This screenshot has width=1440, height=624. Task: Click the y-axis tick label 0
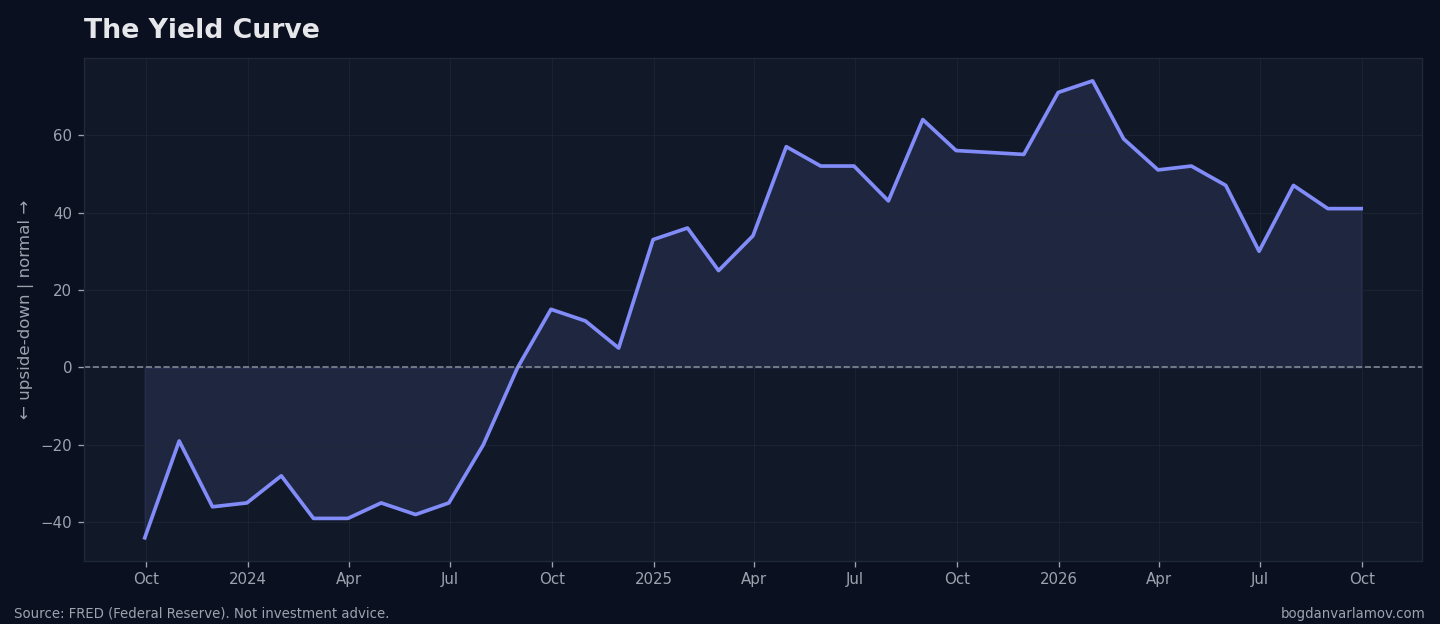[x=67, y=368]
